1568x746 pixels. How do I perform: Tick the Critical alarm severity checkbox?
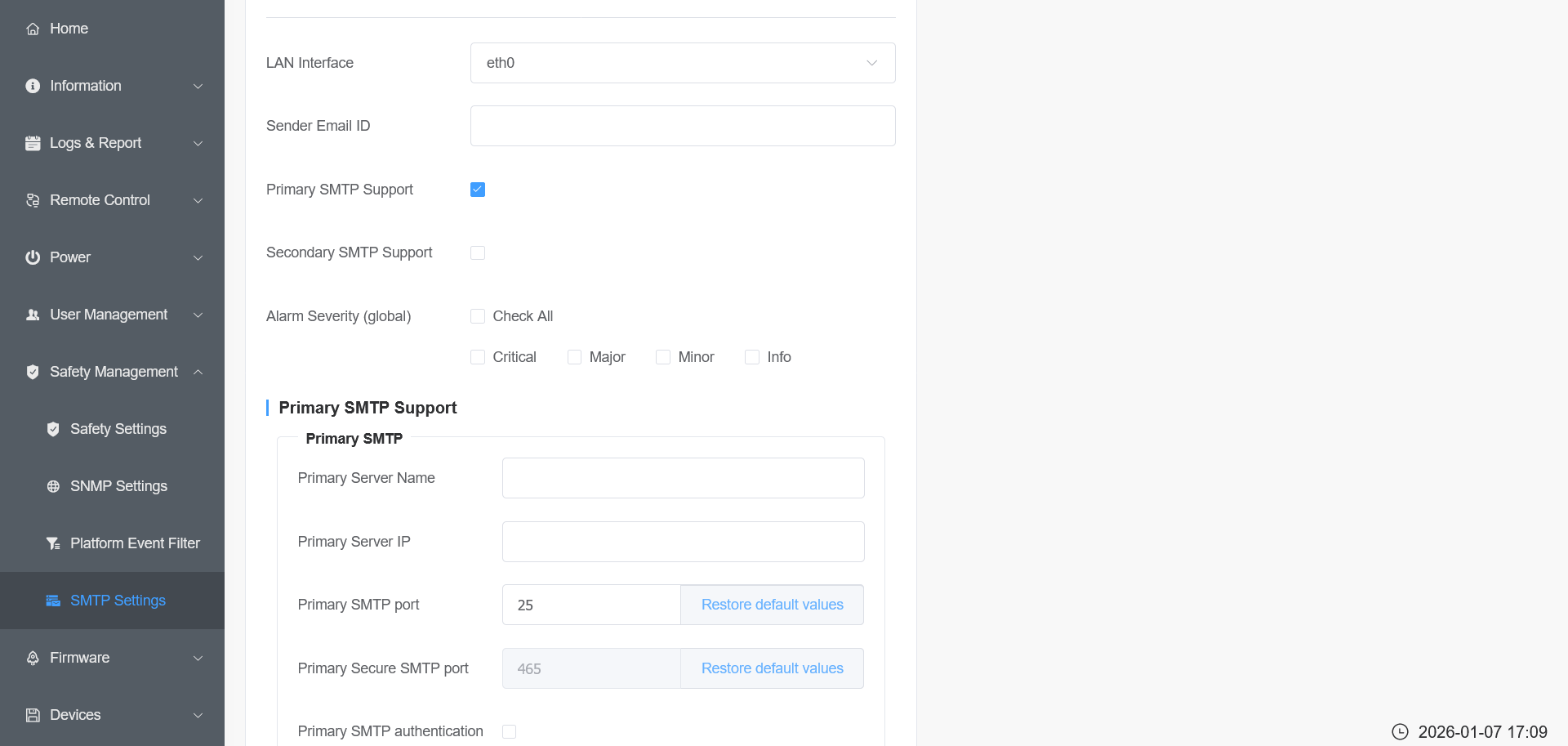478,357
